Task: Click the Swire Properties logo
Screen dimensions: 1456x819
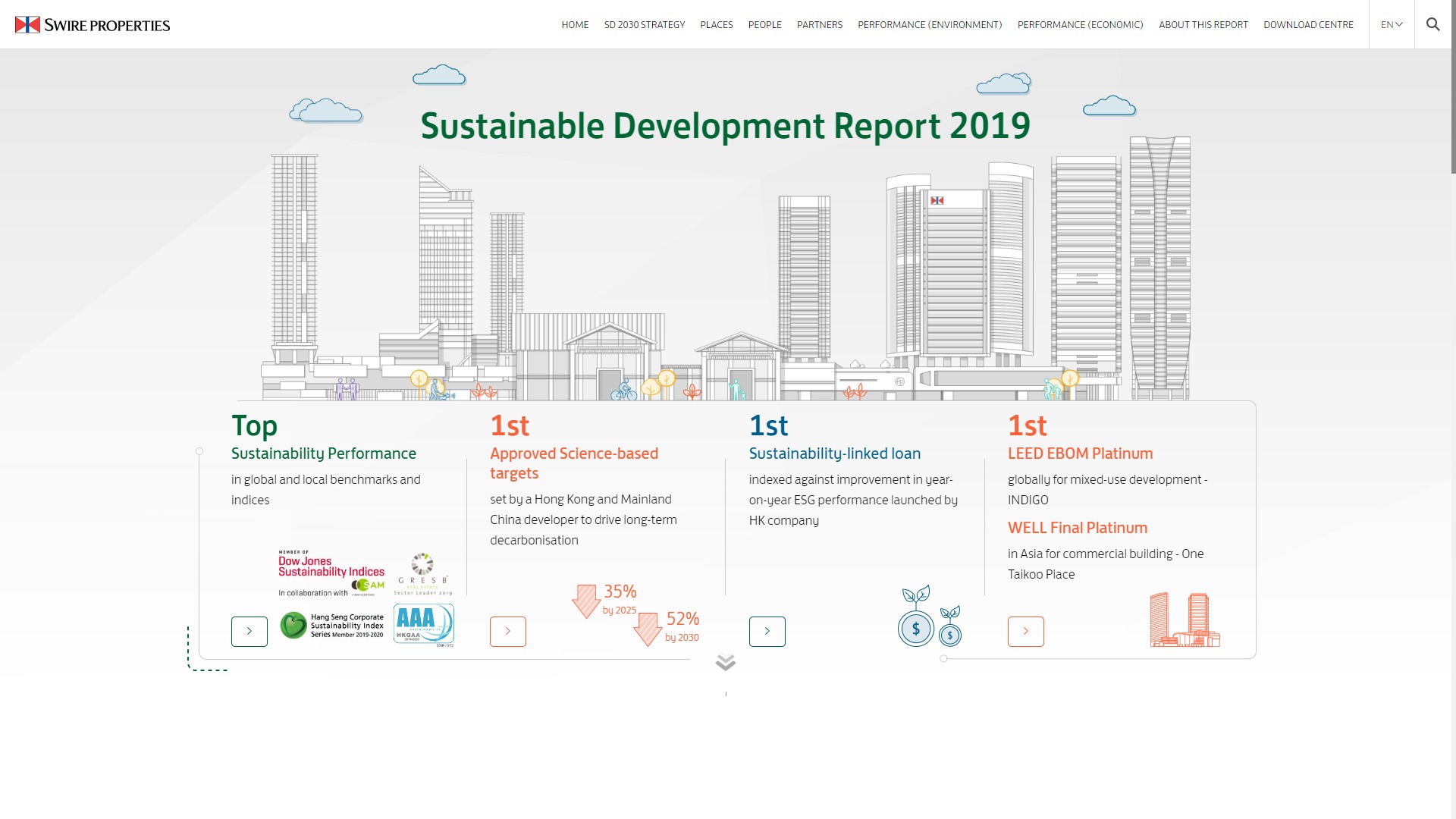Action: click(93, 24)
